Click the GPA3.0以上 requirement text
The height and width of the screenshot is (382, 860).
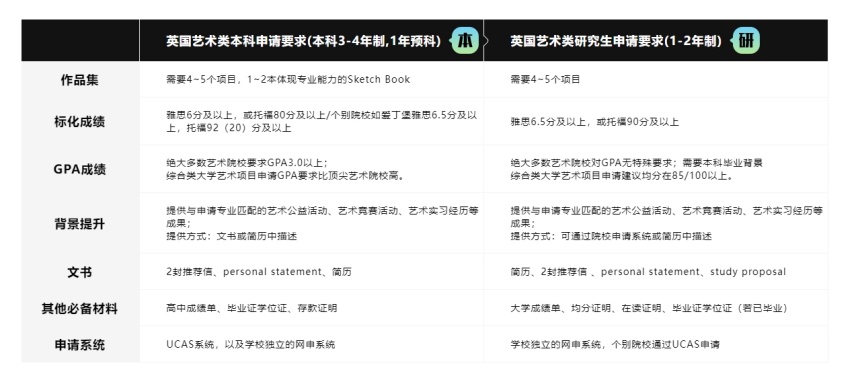[247, 162]
